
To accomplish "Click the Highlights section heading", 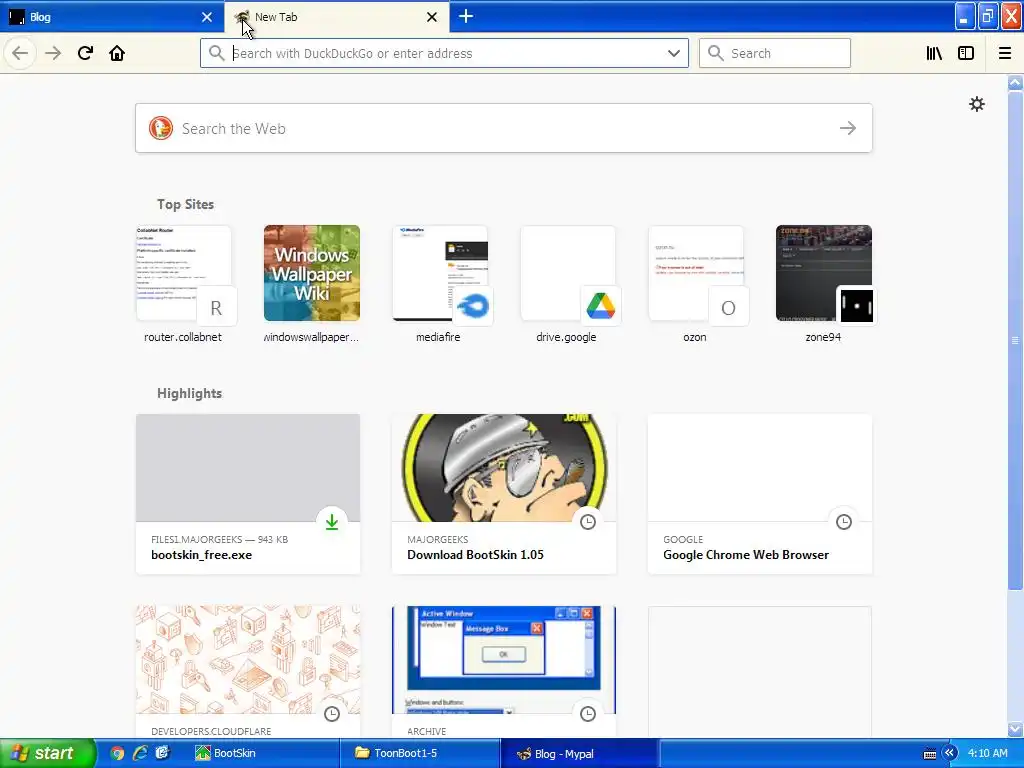I will [x=189, y=393].
